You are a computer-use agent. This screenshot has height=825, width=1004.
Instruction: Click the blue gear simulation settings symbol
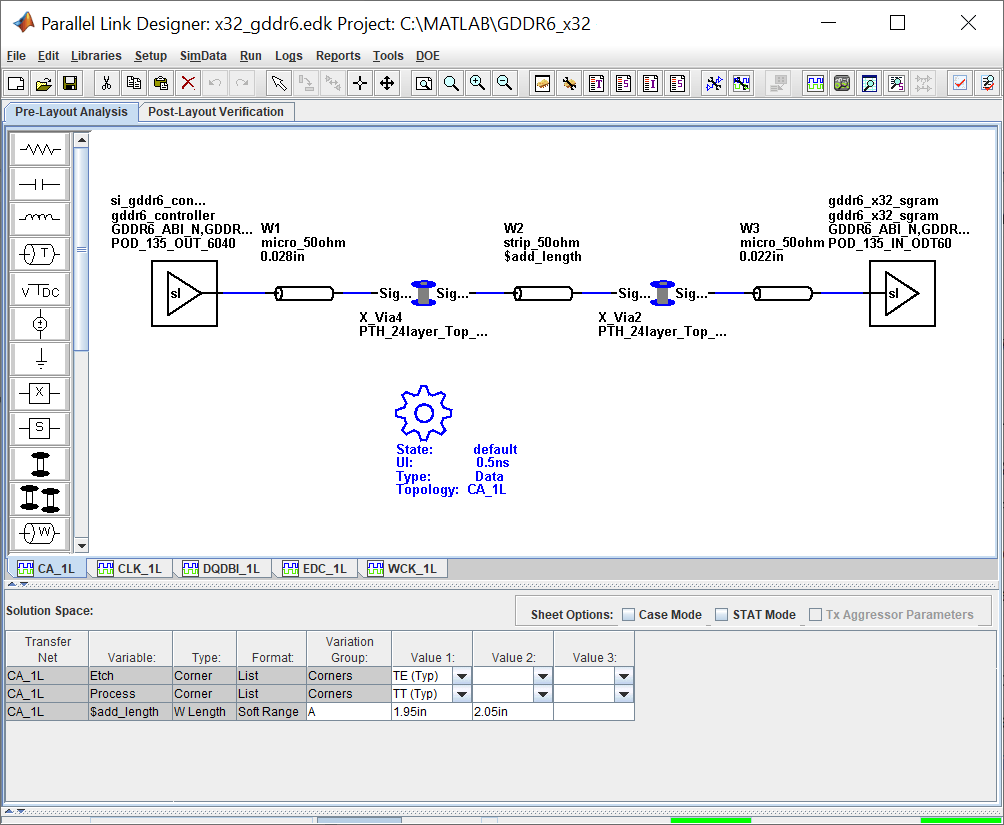423,412
